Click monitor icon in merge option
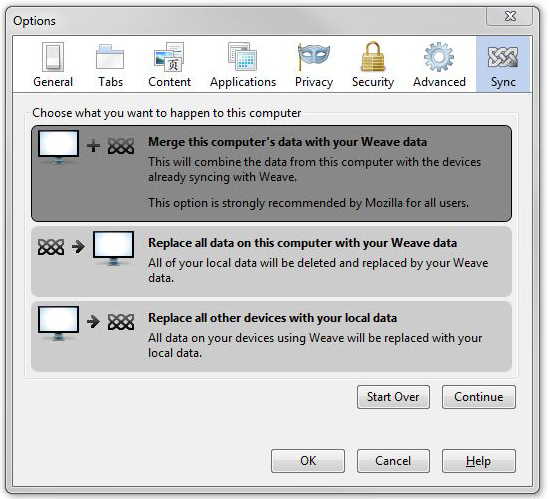 (58, 147)
